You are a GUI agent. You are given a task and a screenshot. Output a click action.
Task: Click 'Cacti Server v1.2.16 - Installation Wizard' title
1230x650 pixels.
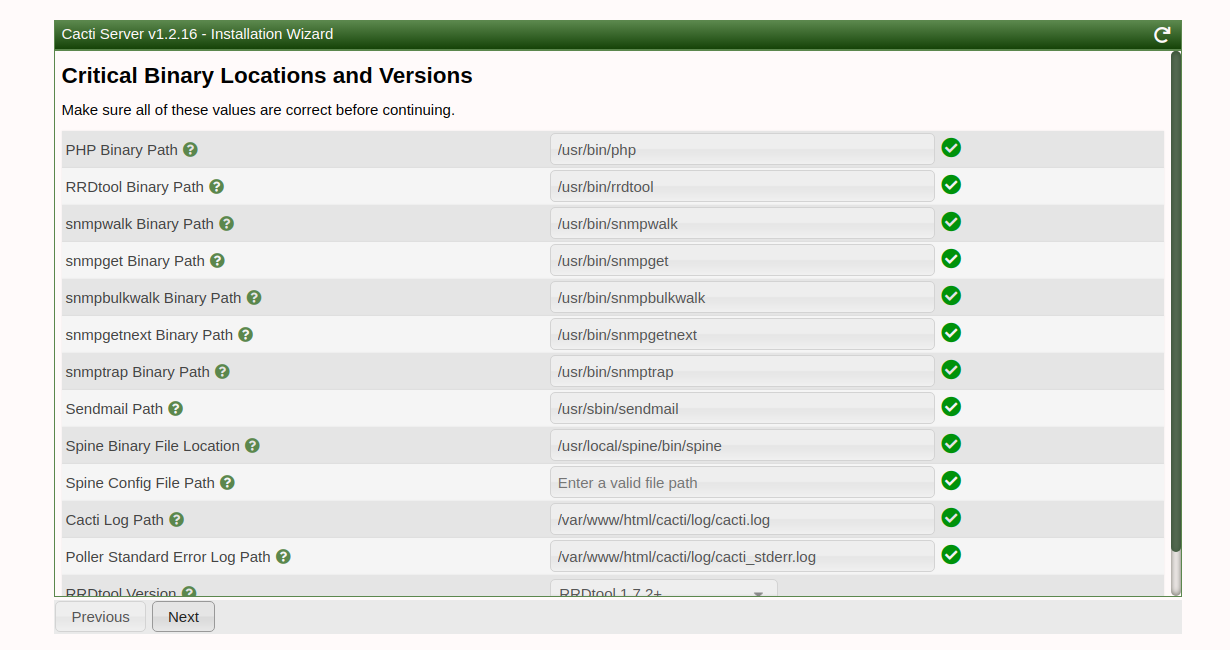click(198, 34)
